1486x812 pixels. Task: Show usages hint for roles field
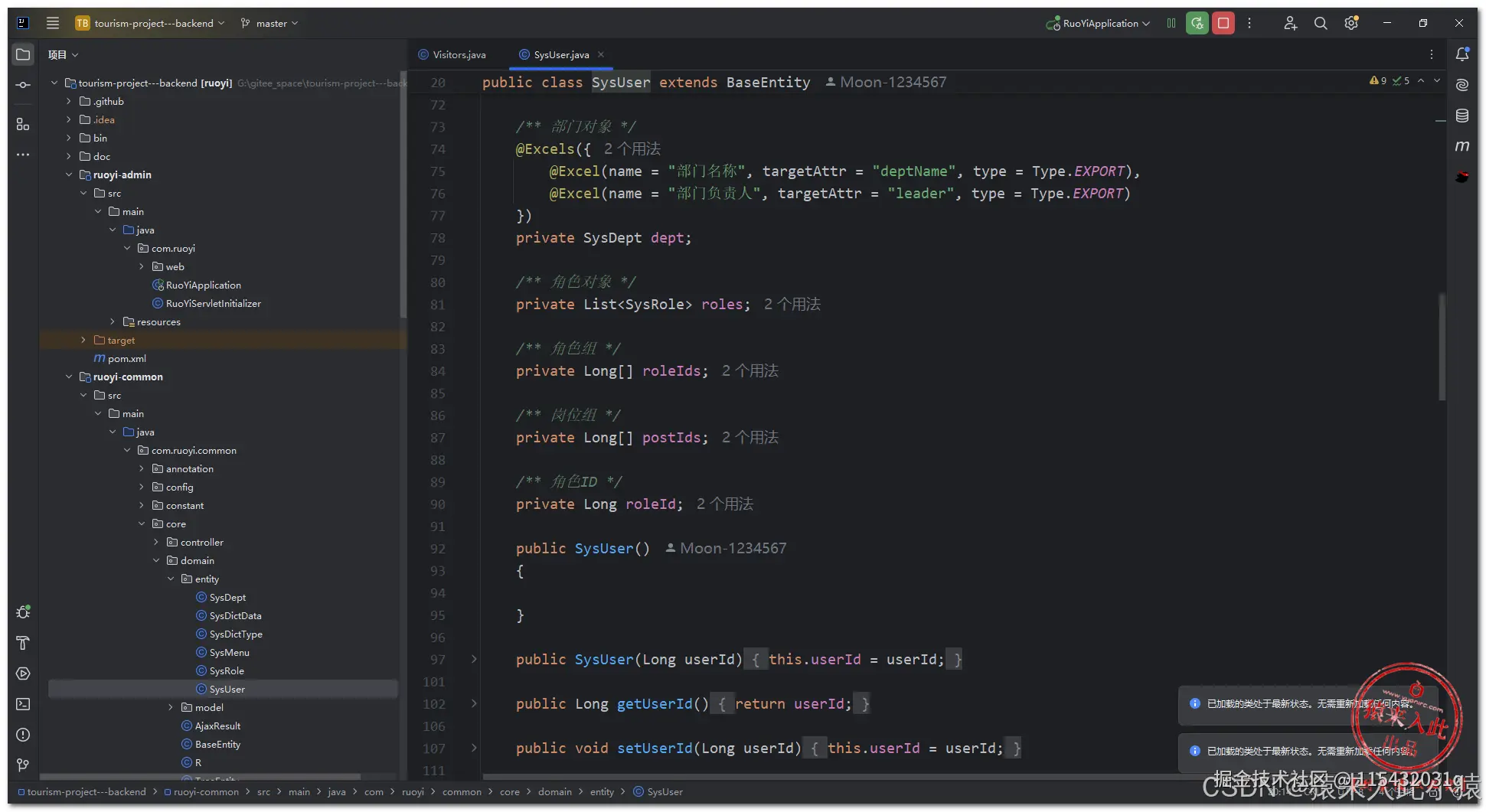[792, 304]
